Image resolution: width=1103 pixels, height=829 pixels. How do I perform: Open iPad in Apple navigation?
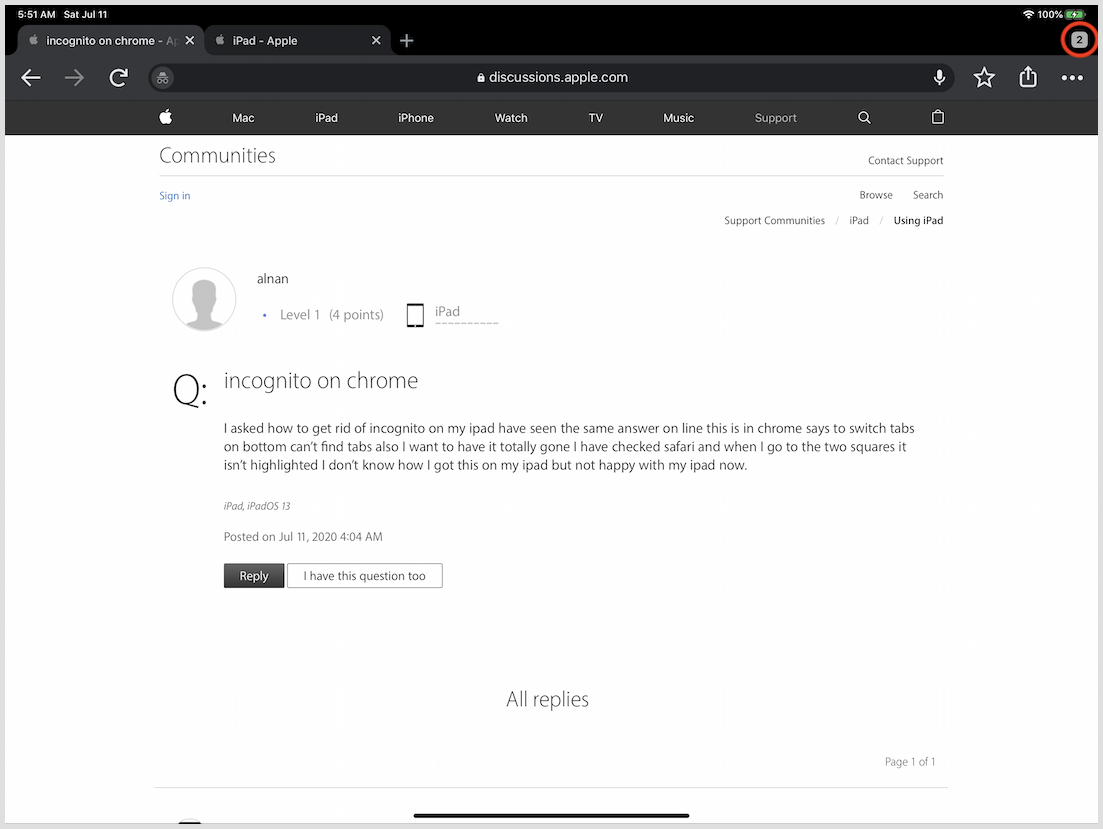point(326,118)
